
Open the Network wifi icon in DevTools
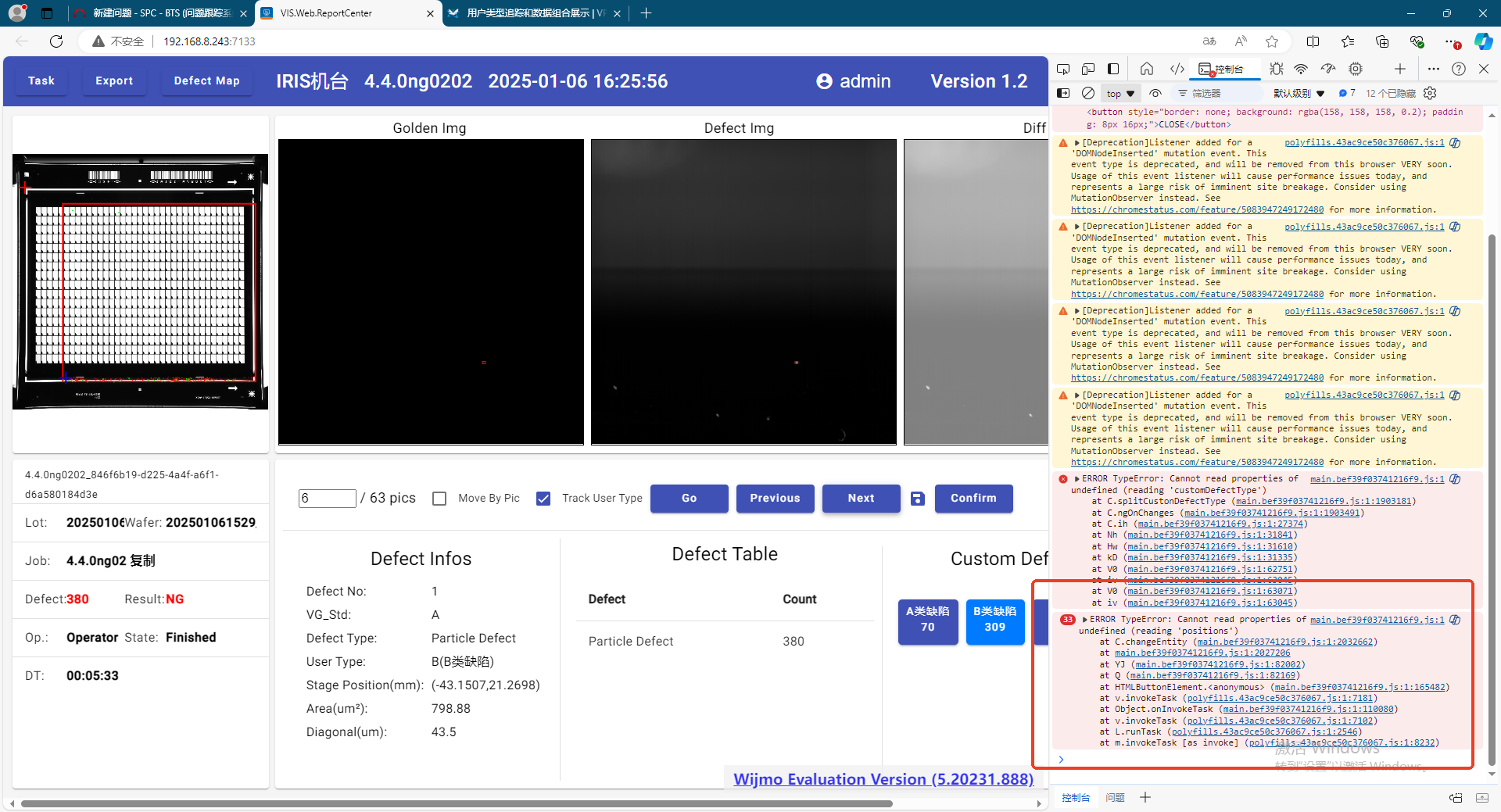1302,69
